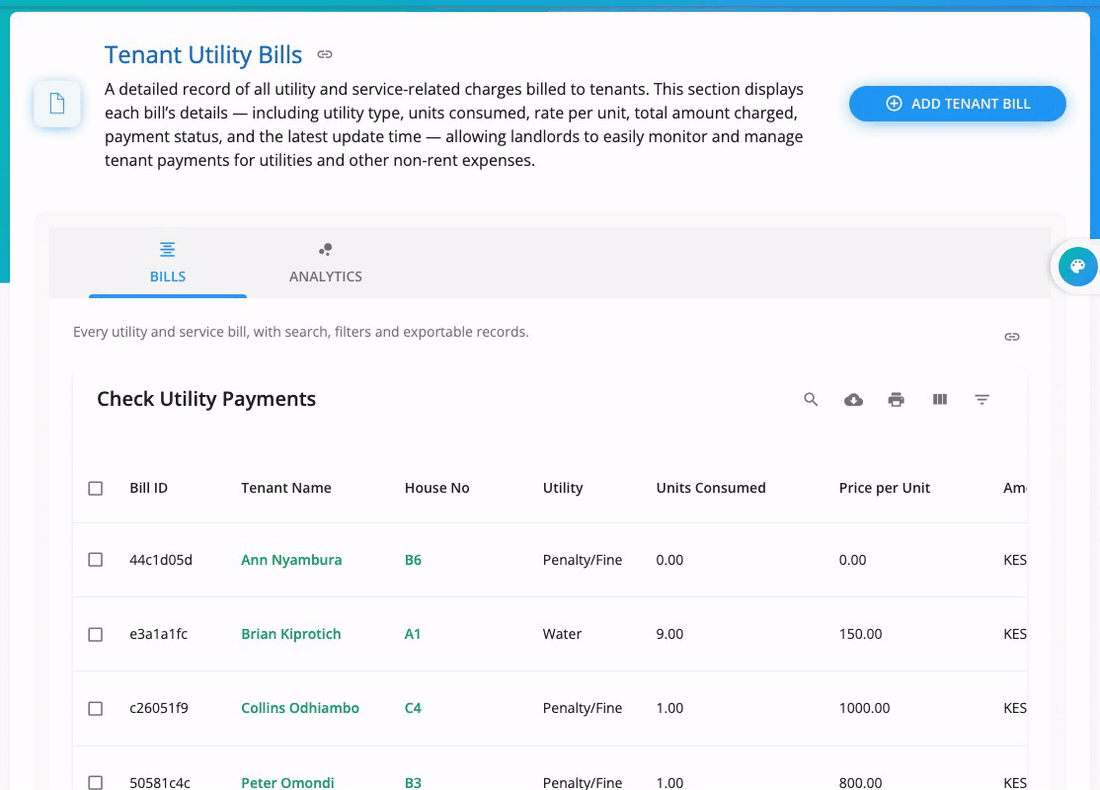
Task: Open the table filter options
Action: click(x=981, y=399)
